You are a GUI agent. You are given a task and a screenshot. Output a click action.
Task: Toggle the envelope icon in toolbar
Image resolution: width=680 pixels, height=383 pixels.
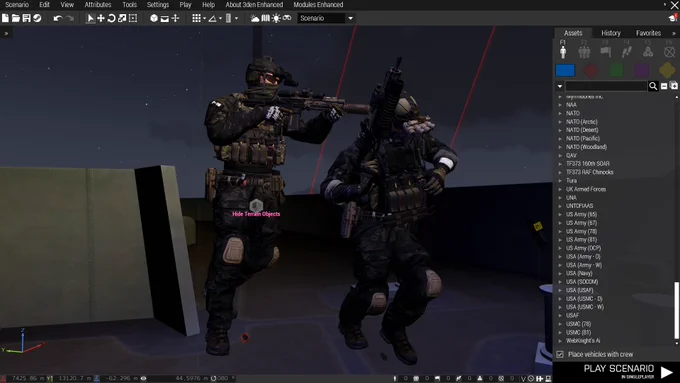pos(165,18)
